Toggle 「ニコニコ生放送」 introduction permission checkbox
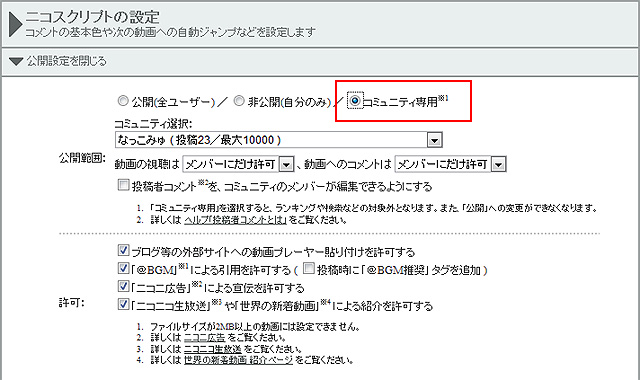640x380 pixels. click(x=123, y=304)
